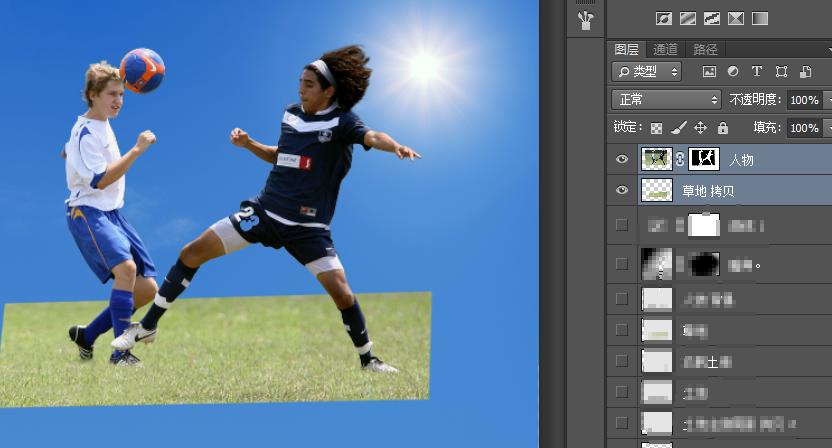Click the 填充 label
Viewport: 832px width, 448px height.
[x=767, y=127]
